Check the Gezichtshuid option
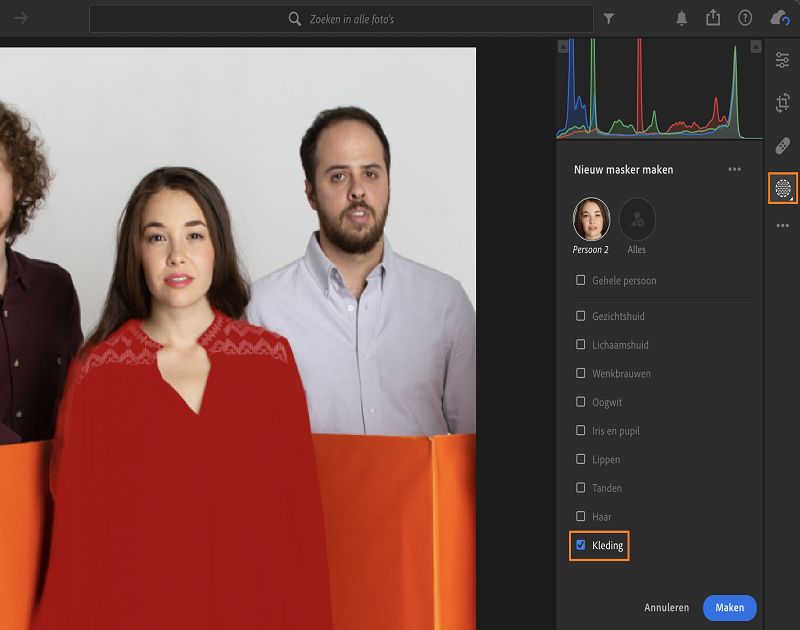This screenshot has height=630, width=800. pos(580,316)
